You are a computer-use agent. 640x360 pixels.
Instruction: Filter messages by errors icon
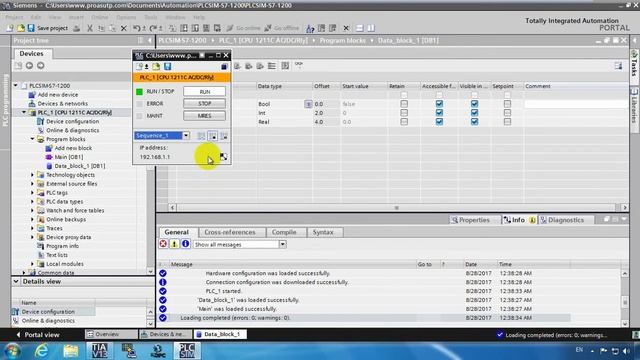pos(163,244)
